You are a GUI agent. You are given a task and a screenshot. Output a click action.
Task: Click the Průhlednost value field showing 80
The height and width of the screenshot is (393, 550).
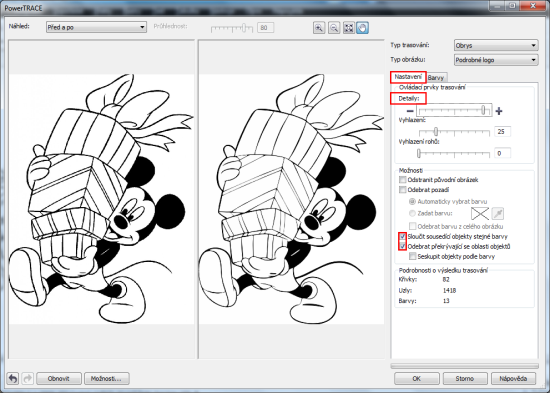(x=266, y=27)
